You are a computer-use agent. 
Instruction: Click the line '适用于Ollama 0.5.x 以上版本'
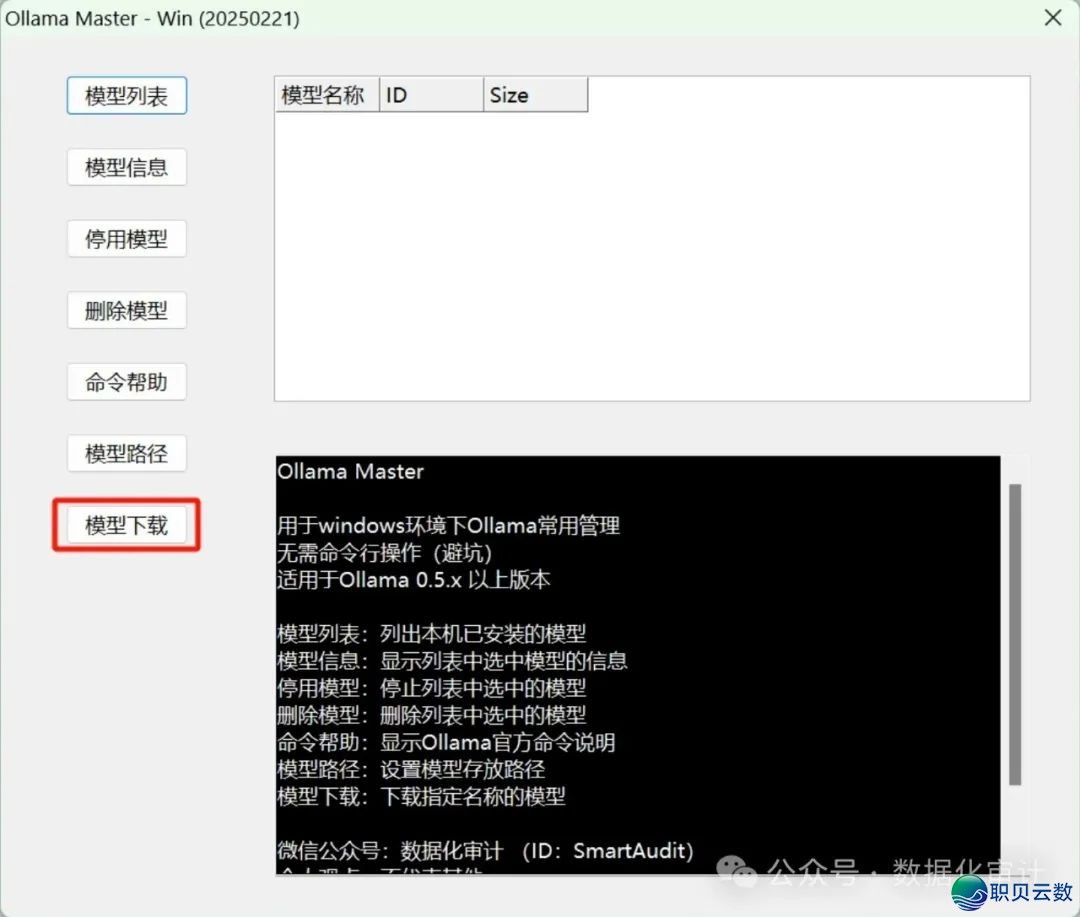pyautogui.click(x=413, y=580)
